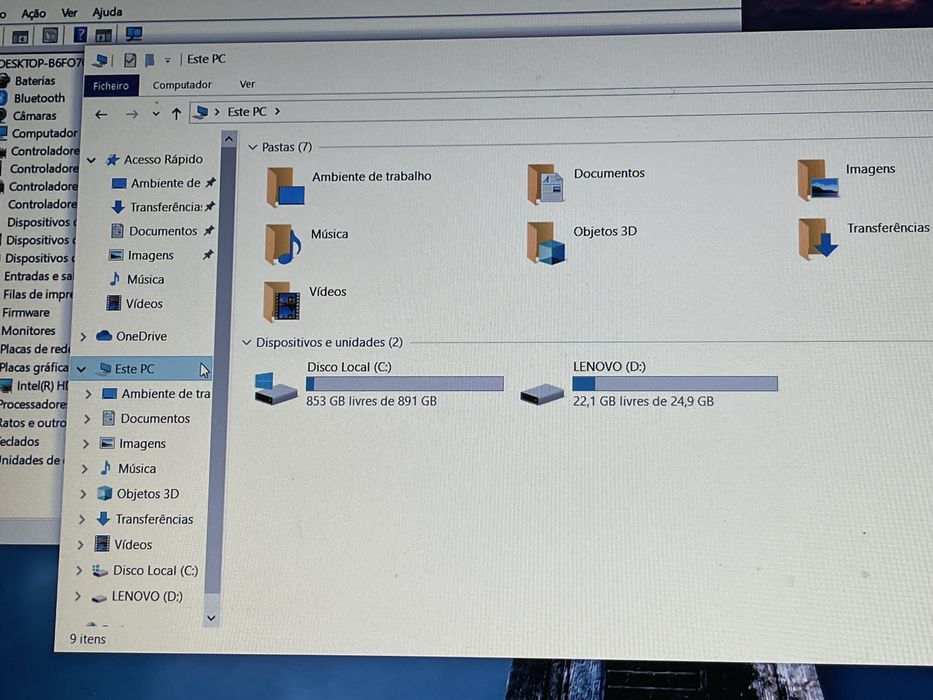
Task: Go back with the back arrow
Action: click(101, 114)
